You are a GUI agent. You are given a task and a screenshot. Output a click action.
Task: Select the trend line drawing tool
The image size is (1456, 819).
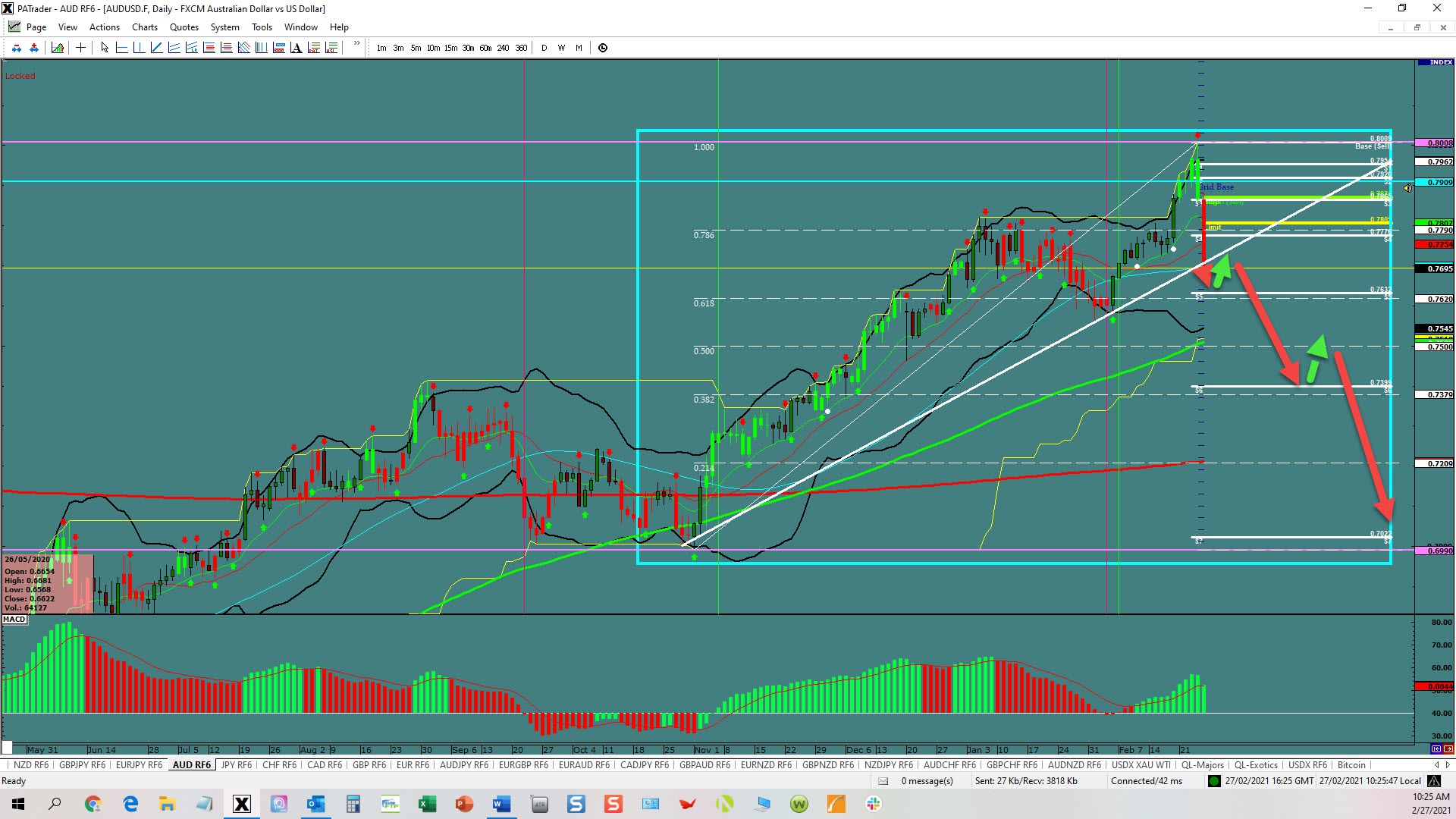click(x=156, y=48)
